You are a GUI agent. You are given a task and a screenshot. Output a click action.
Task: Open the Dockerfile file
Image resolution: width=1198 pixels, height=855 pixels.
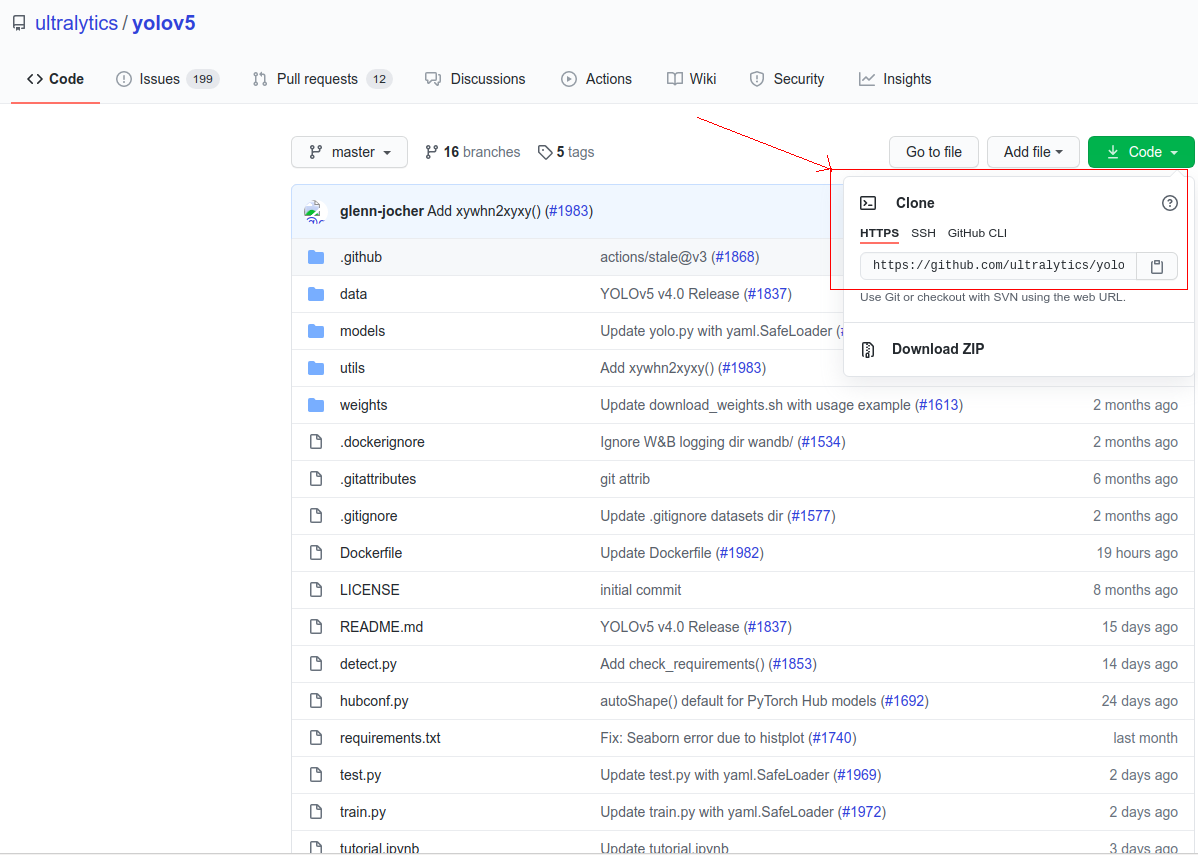point(371,553)
